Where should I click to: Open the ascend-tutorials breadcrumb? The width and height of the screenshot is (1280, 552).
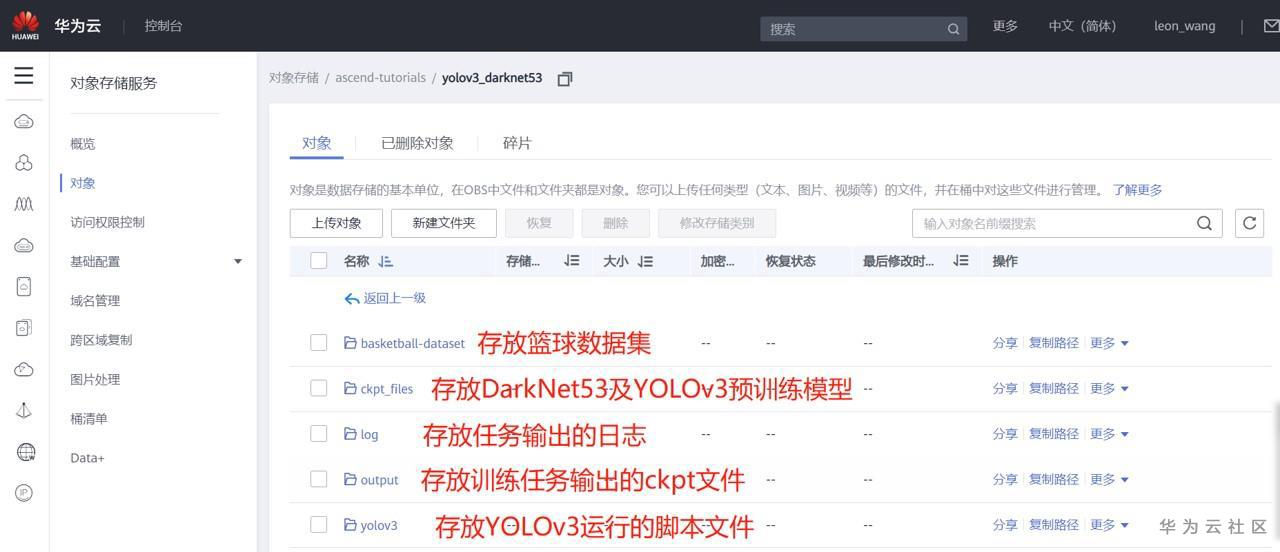click(380, 77)
